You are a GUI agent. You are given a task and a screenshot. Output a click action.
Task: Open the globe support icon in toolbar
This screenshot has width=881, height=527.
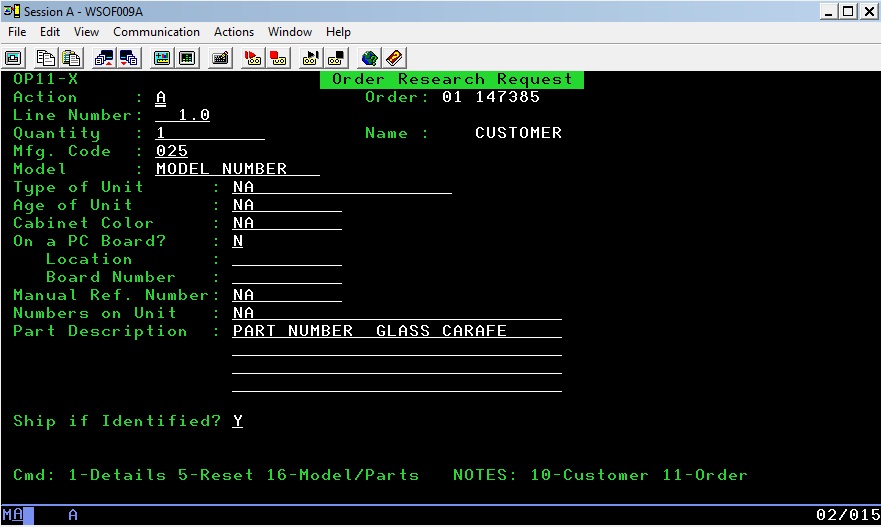point(370,58)
